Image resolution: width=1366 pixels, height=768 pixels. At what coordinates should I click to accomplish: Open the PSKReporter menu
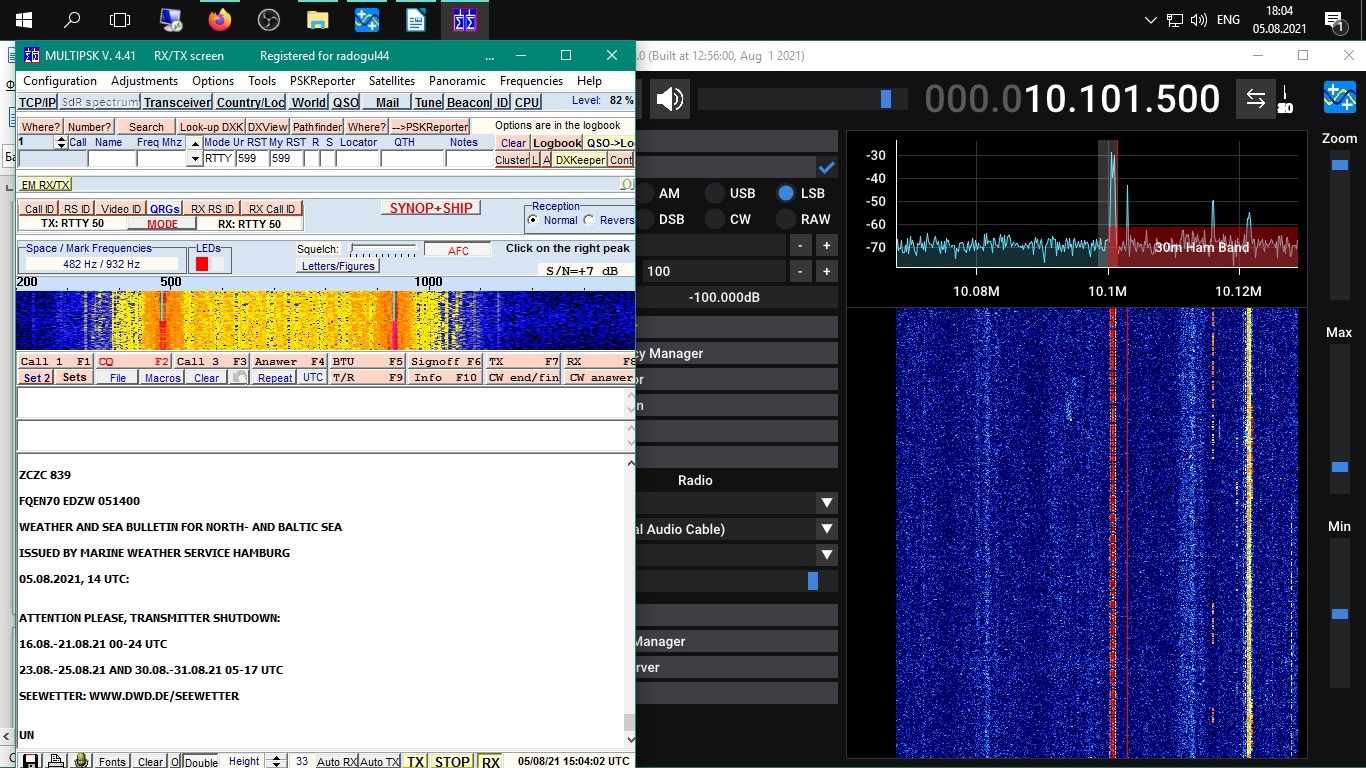click(x=322, y=81)
